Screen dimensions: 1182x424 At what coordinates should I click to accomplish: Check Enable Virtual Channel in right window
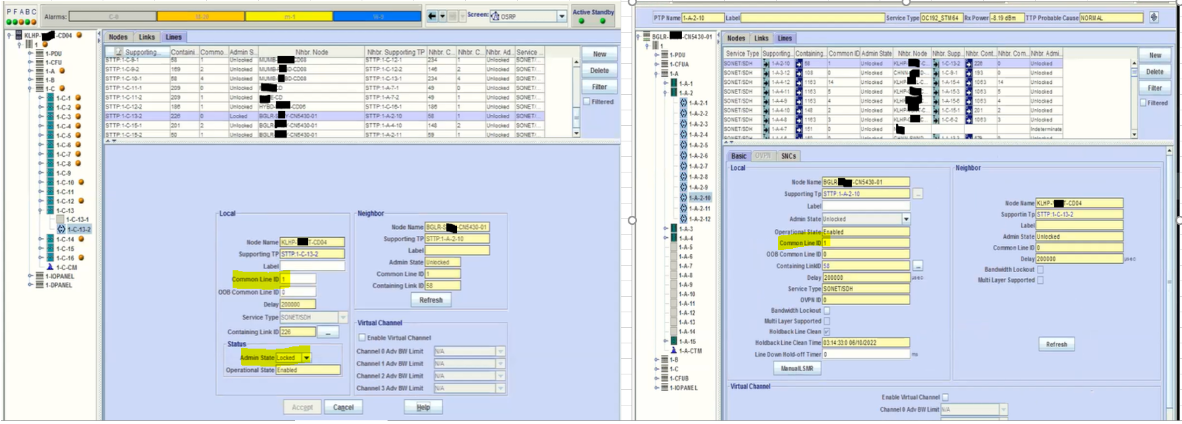click(945, 397)
